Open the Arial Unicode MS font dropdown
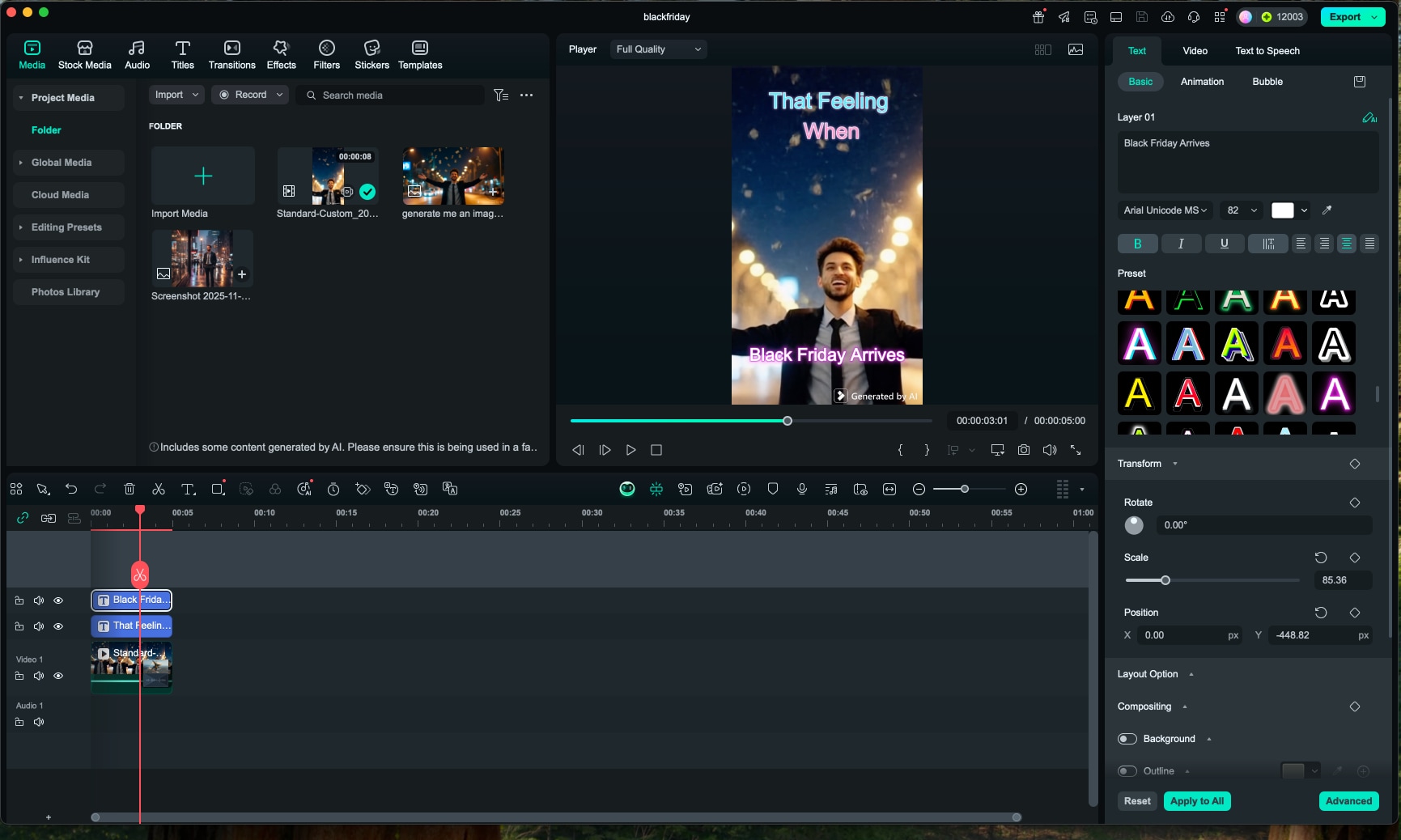Screen dimensions: 1401x840 pyautogui.click(x=1165, y=210)
